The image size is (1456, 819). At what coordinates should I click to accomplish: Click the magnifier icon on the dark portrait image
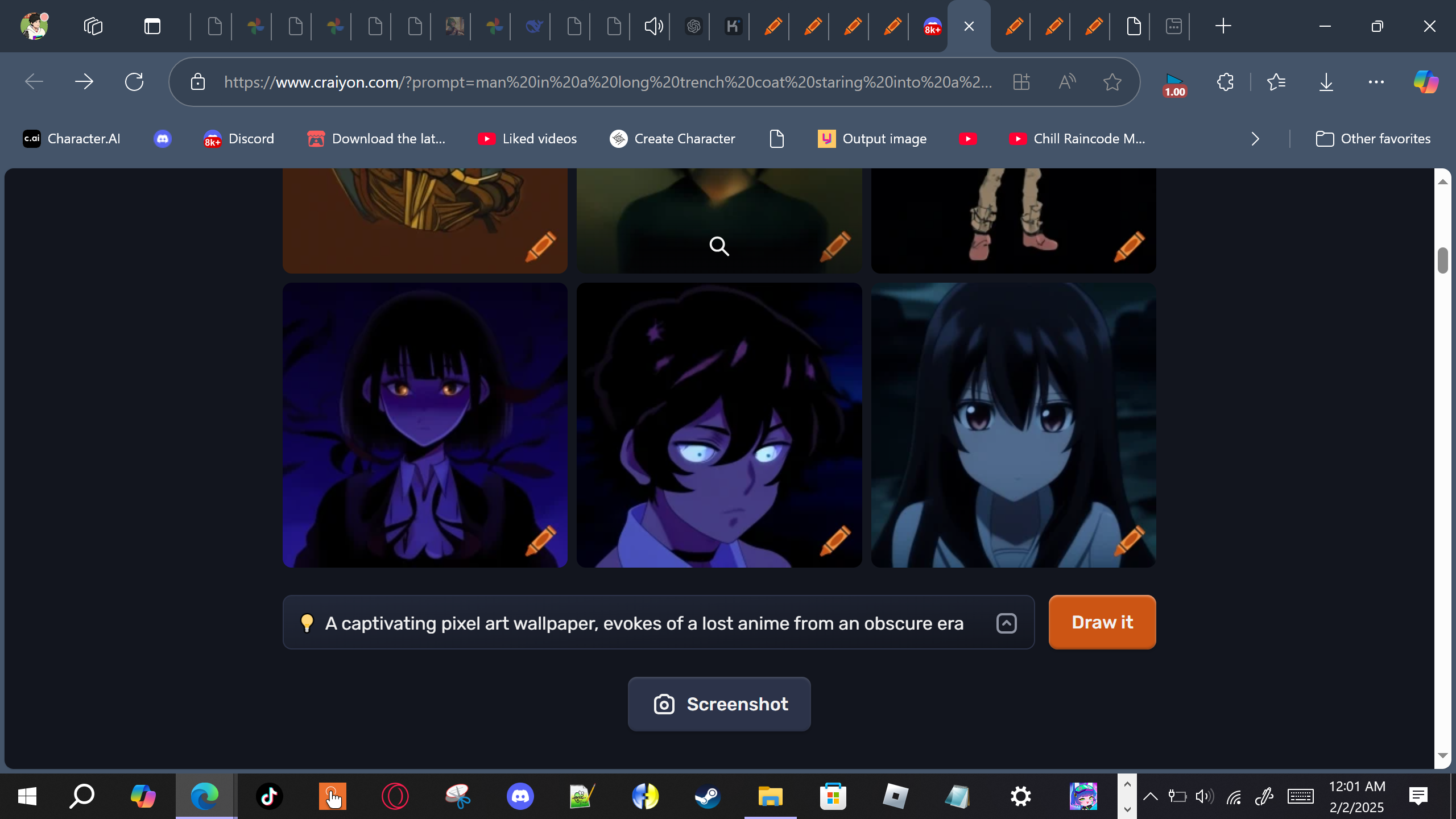(719, 246)
